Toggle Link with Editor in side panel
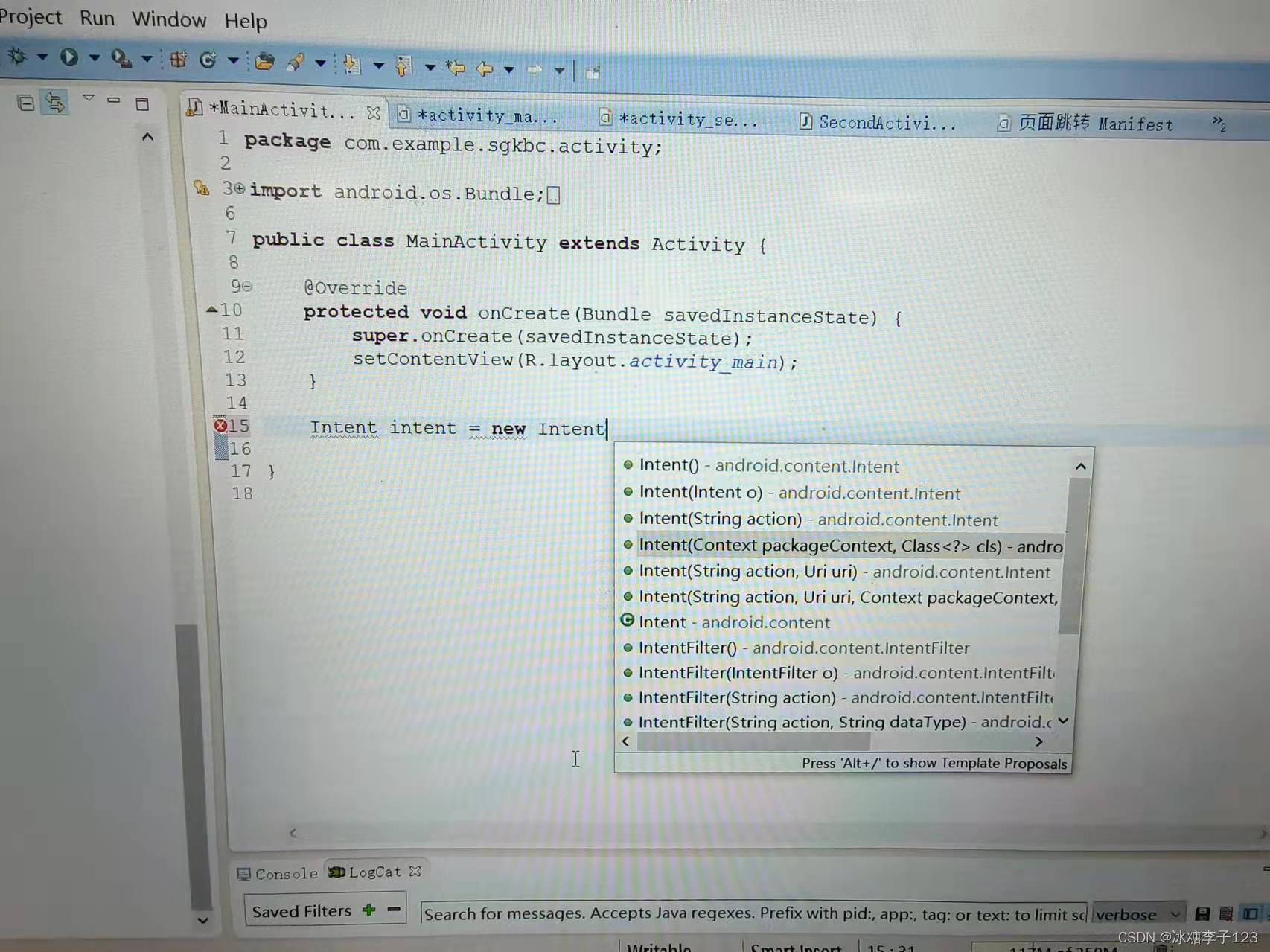The height and width of the screenshot is (952, 1270). [x=55, y=102]
